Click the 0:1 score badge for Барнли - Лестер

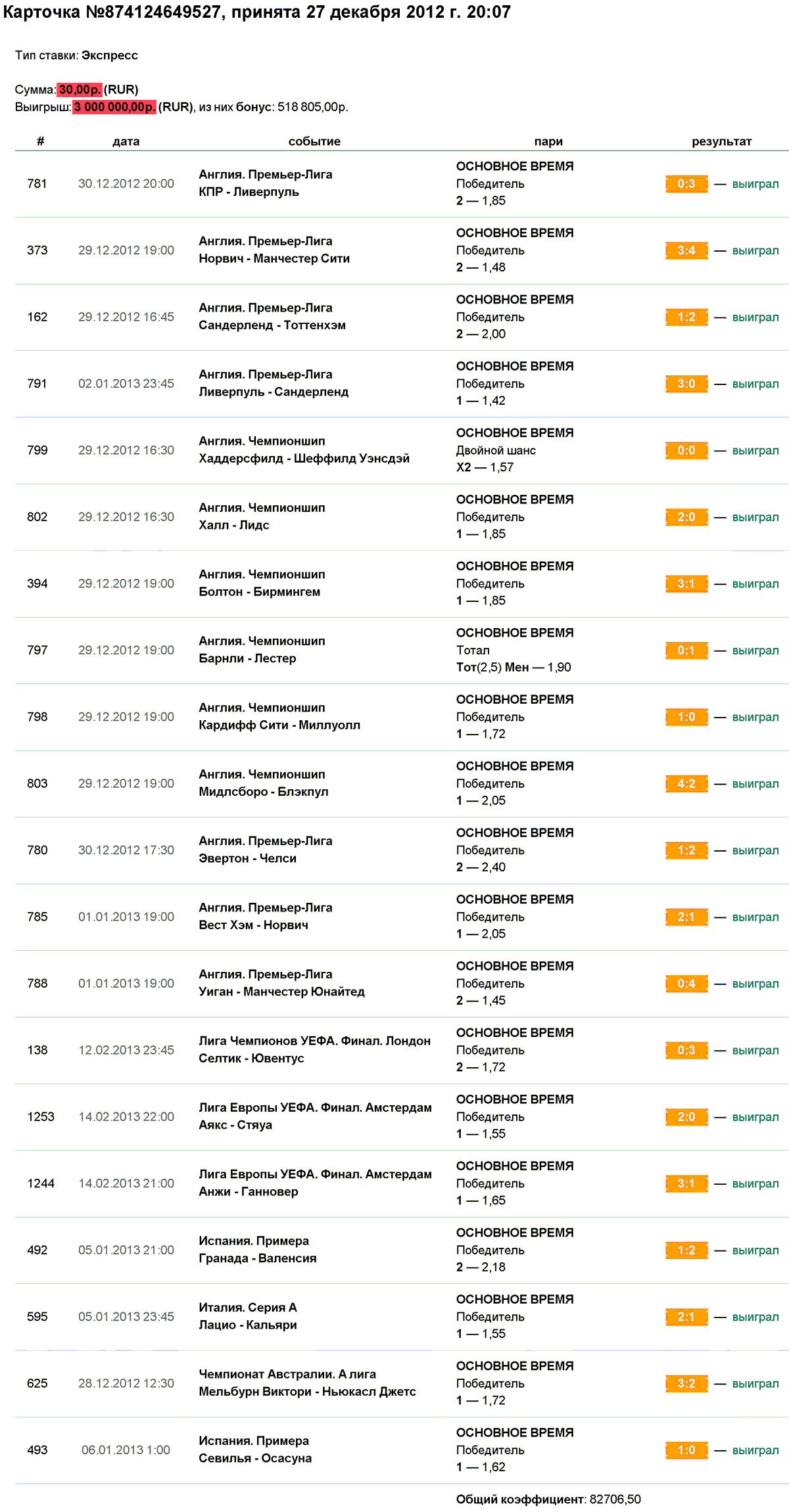686,651
